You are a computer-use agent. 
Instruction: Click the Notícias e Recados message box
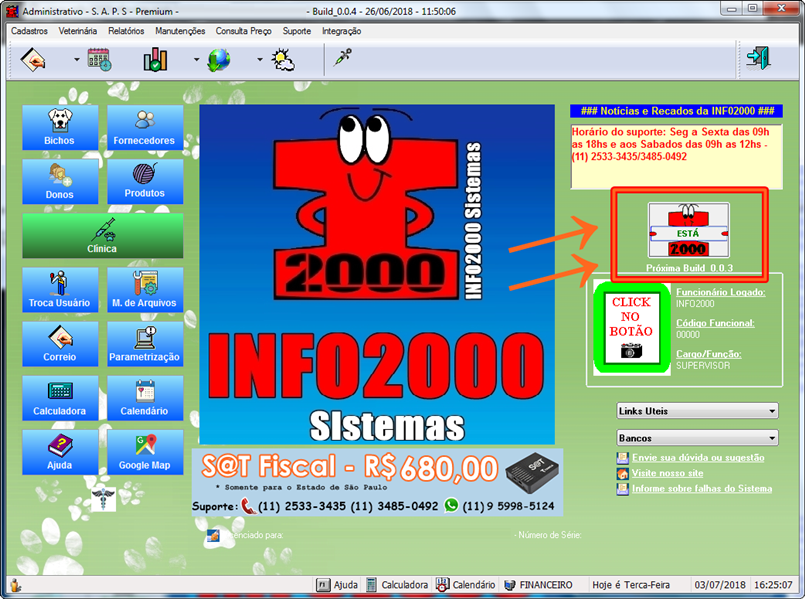pos(677,156)
